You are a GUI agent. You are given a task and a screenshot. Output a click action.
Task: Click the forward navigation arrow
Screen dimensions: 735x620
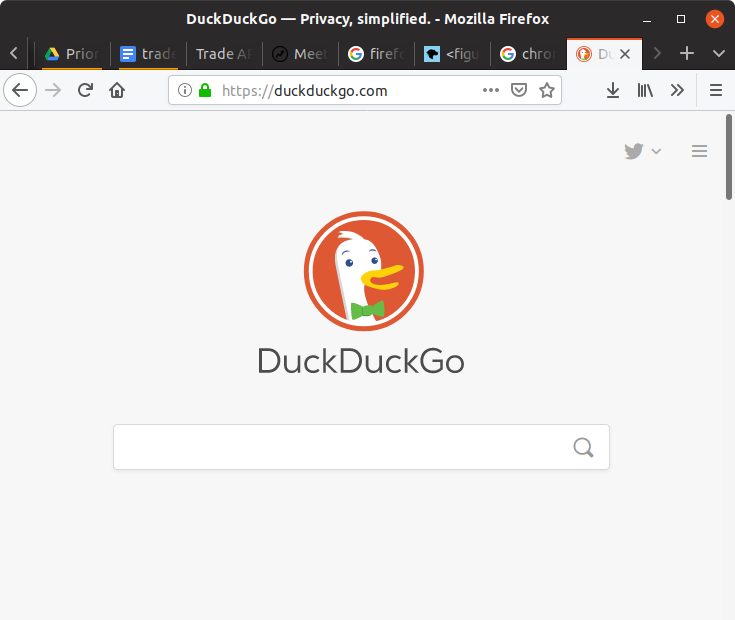click(x=53, y=90)
